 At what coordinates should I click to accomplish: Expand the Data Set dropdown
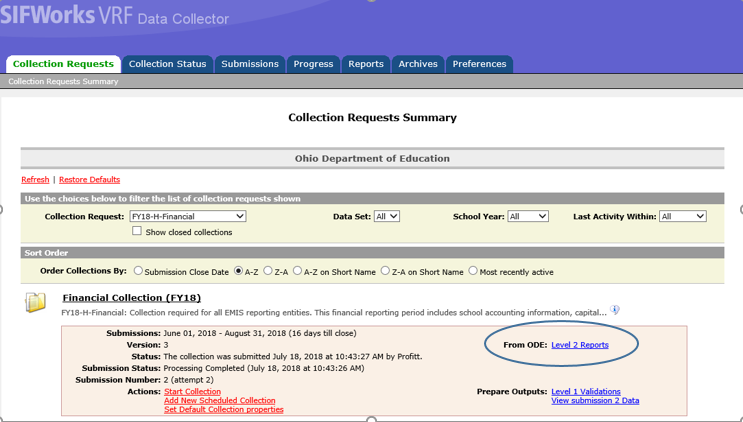(x=387, y=216)
